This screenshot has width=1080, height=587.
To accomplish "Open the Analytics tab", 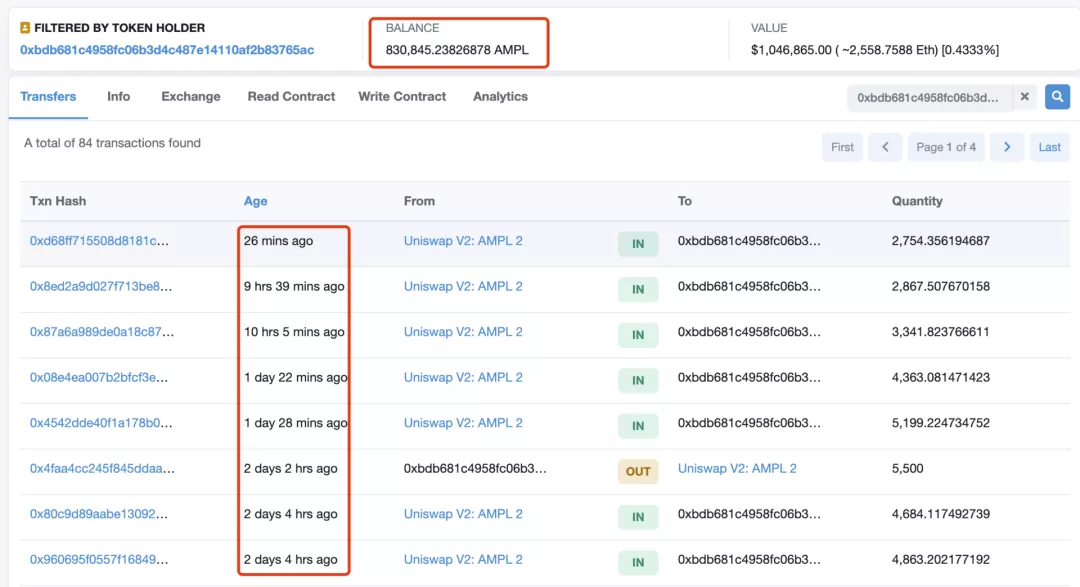I will tap(500, 97).
